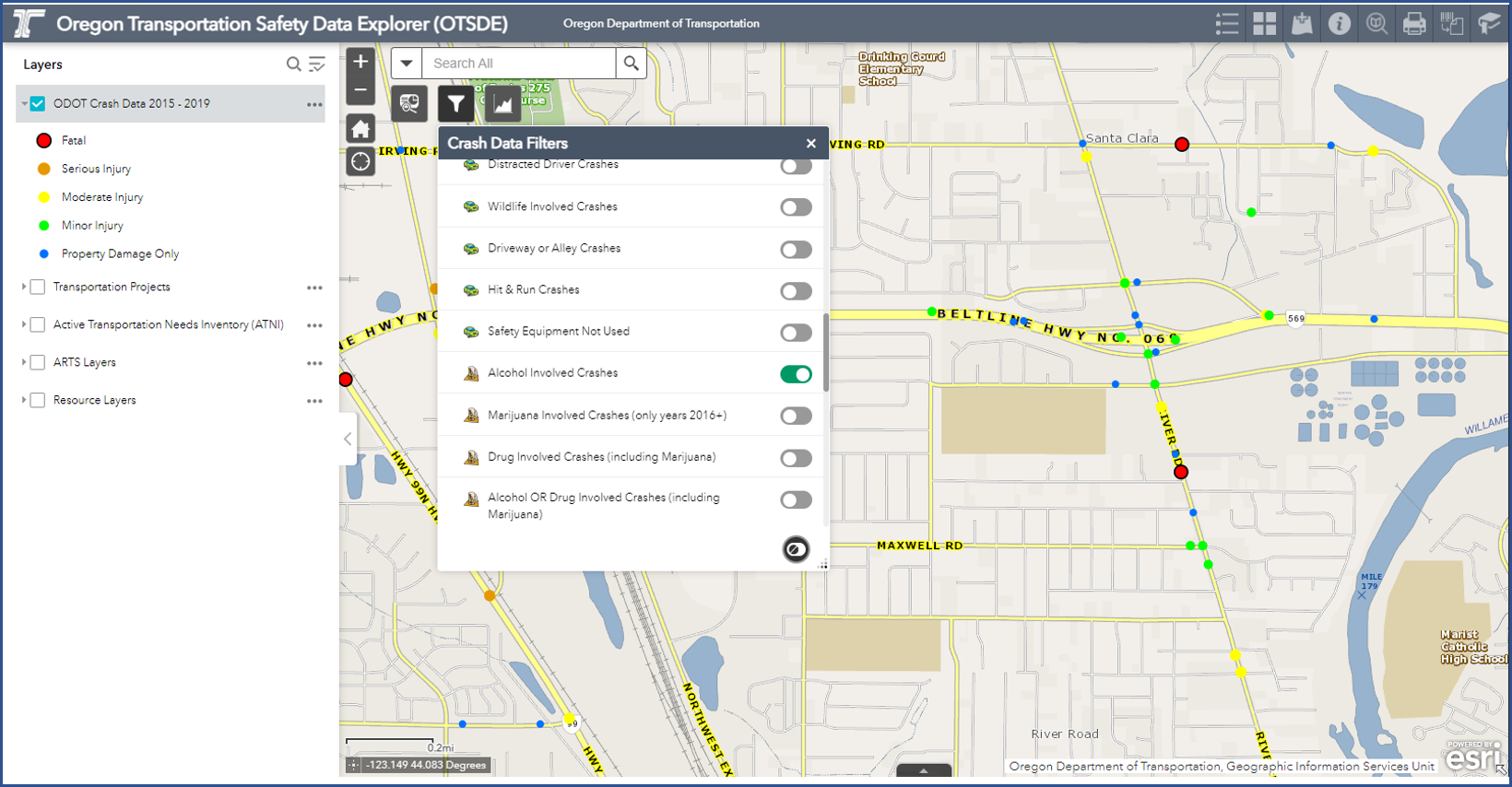Search layers using the Layers magnifier
The width and height of the screenshot is (1512, 787).
coord(293,64)
